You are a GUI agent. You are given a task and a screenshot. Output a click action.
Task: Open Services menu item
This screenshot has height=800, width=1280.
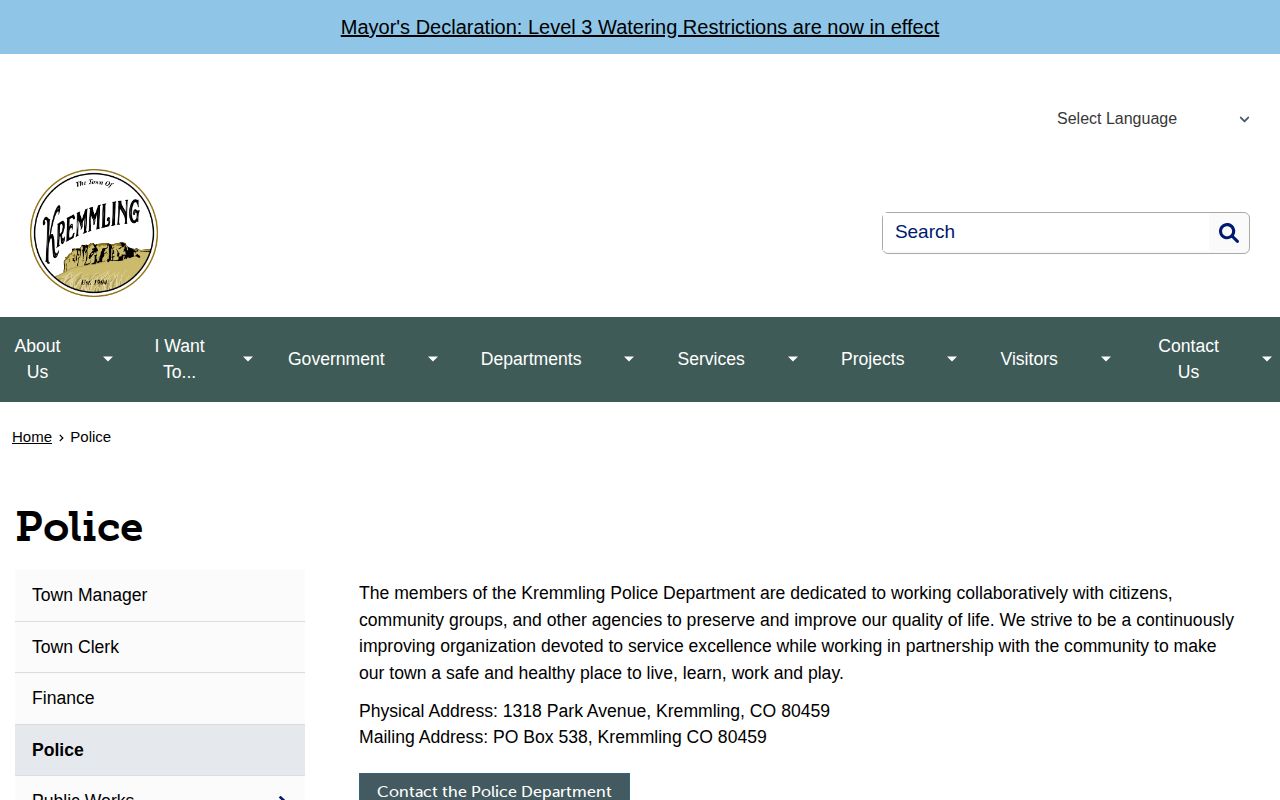[x=711, y=359]
